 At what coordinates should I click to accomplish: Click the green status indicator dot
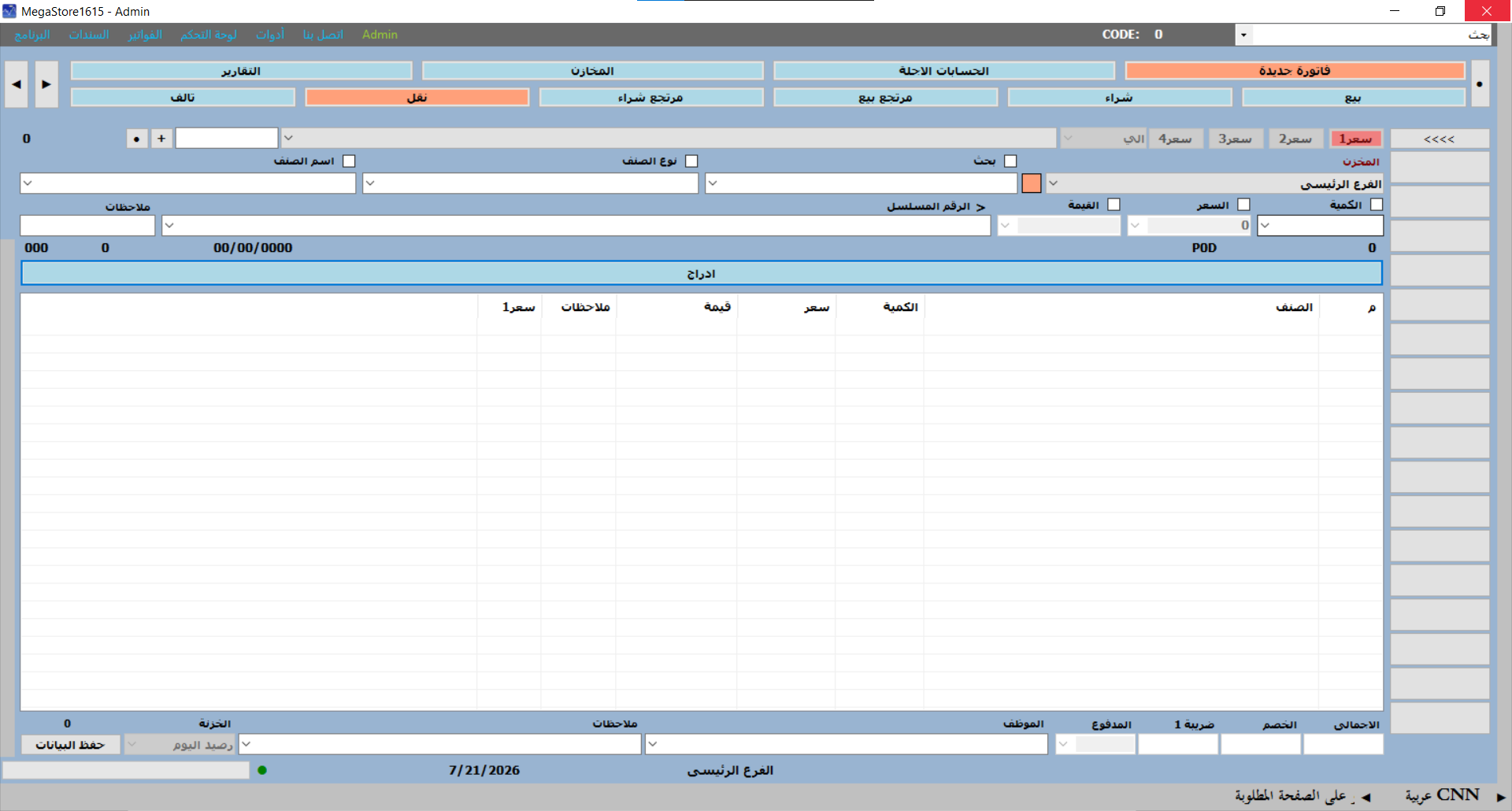(262, 770)
